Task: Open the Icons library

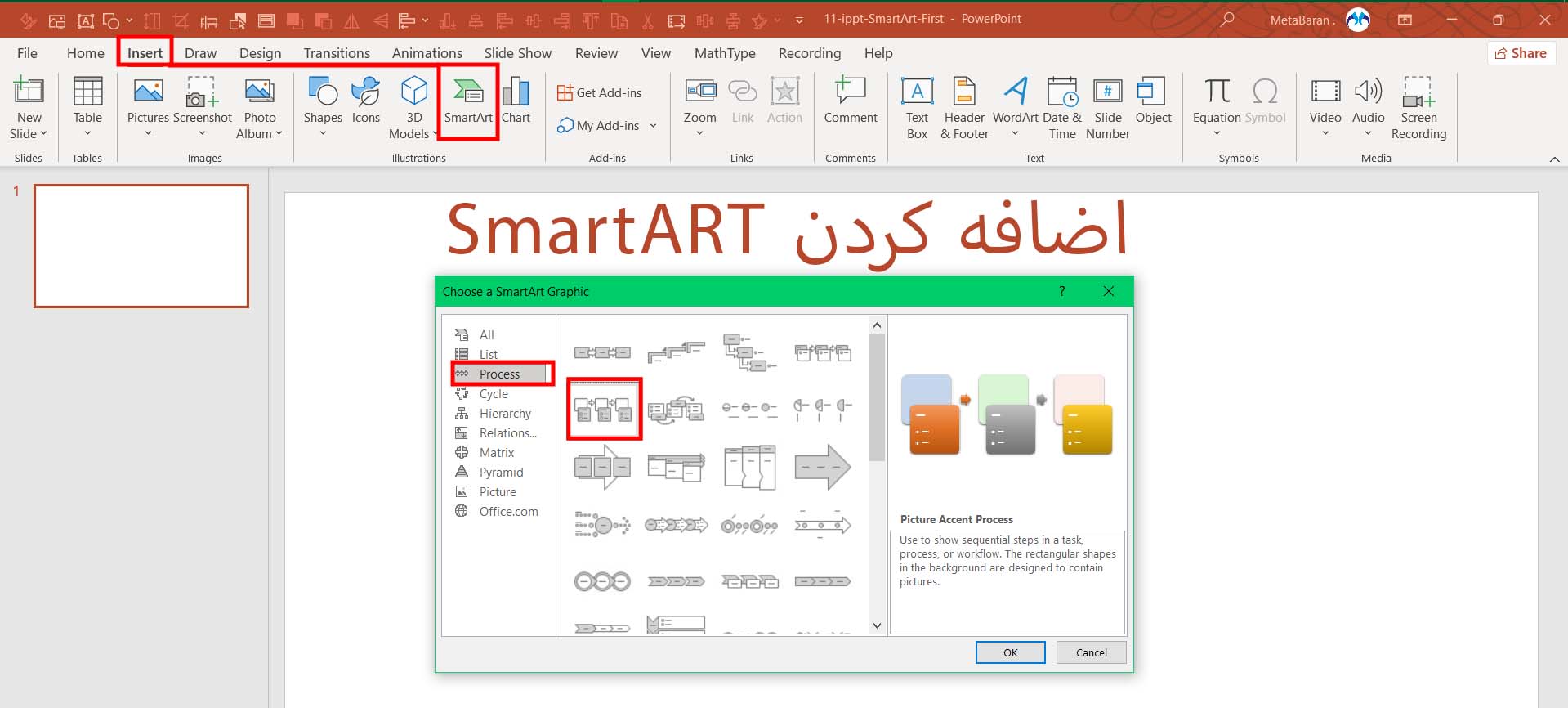Action: 366,101
